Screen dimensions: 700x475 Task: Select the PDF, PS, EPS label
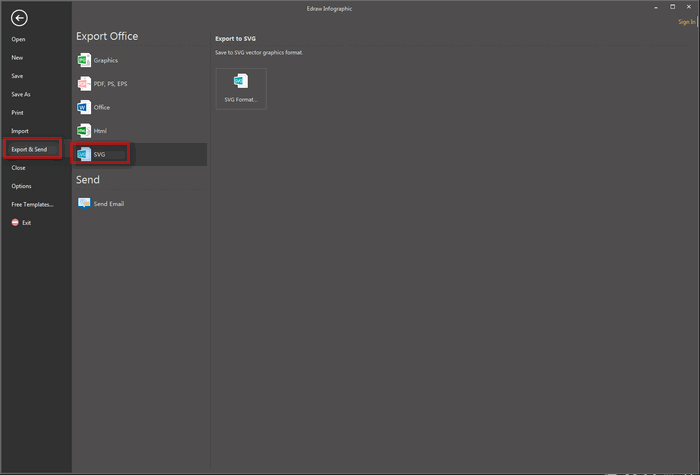[x=110, y=84]
